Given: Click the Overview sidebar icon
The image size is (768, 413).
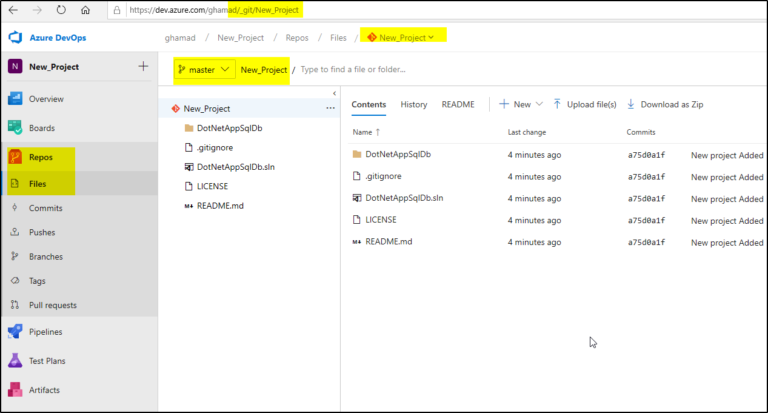Looking at the screenshot, I should tap(16, 99).
